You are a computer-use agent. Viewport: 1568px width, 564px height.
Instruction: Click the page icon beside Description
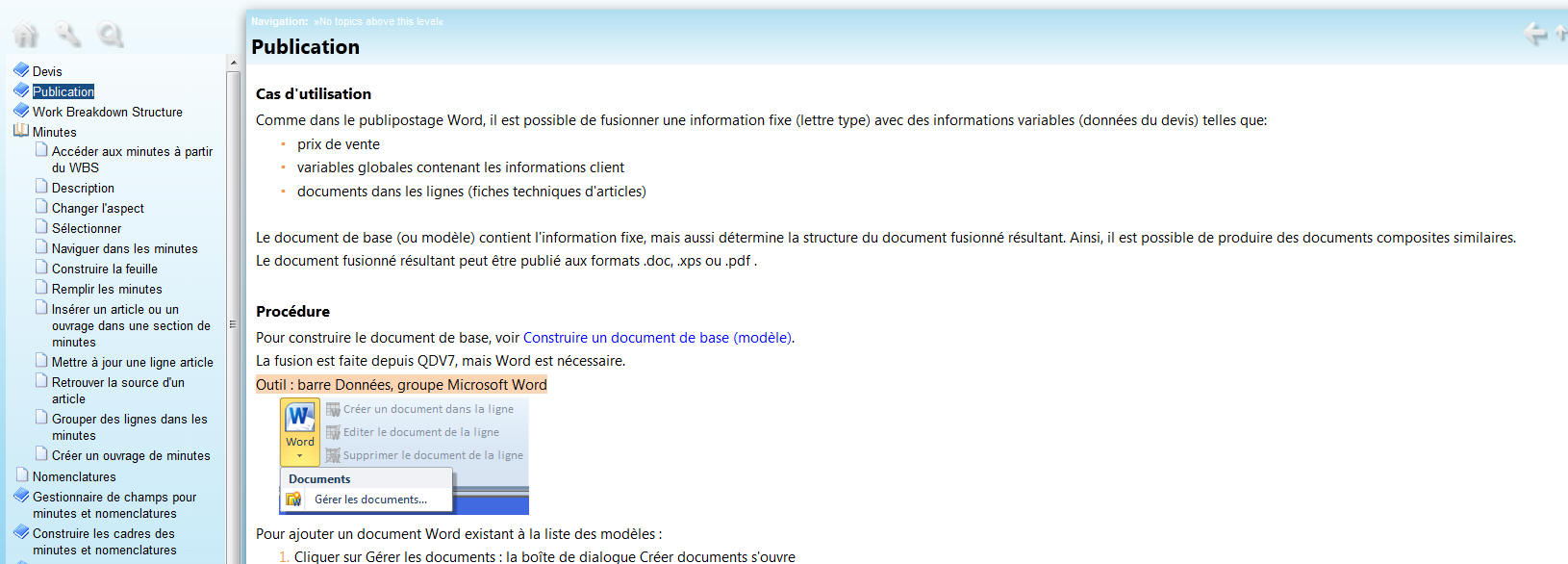click(x=41, y=187)
